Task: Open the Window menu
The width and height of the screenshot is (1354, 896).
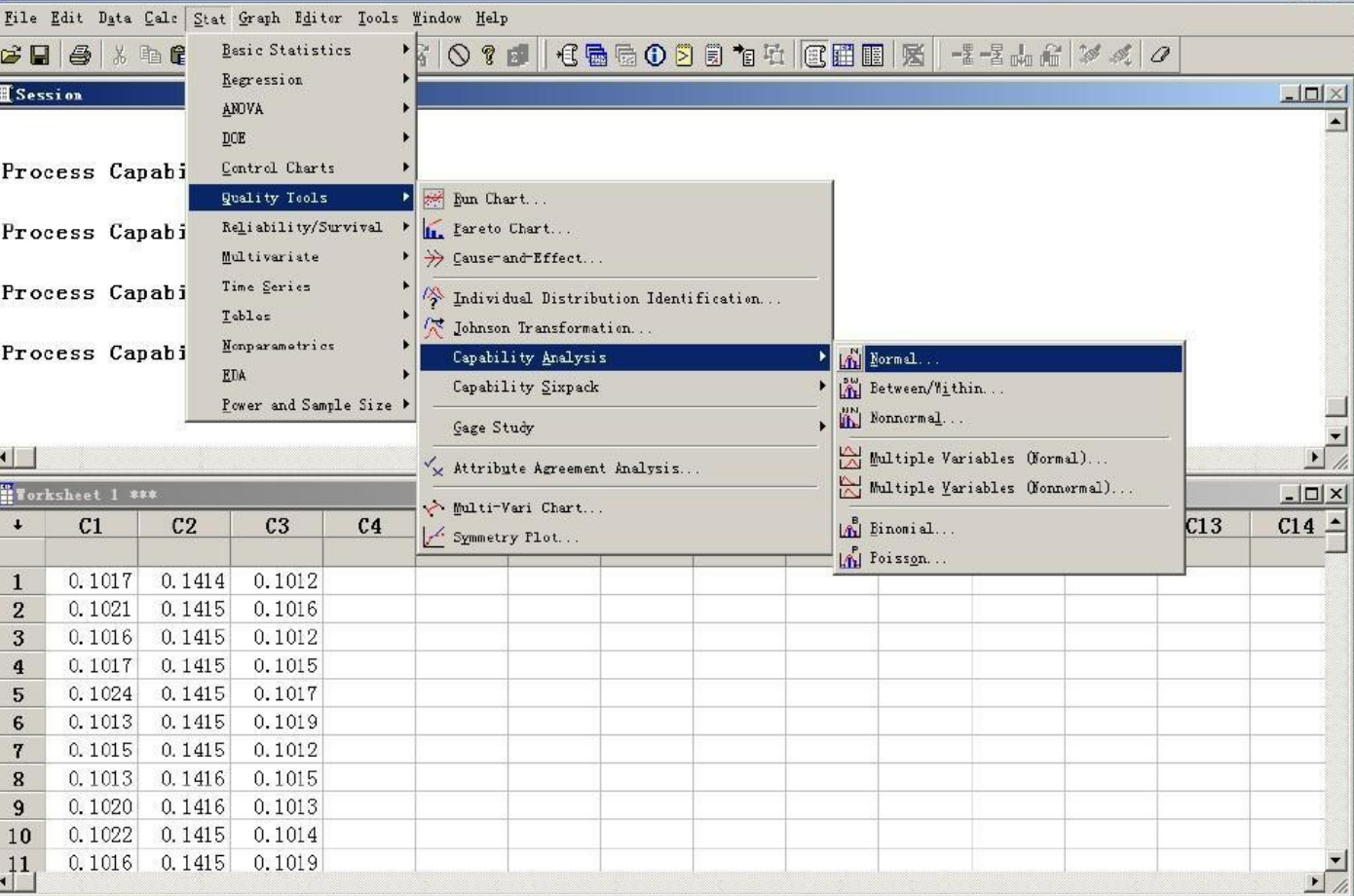Action: click(x=436, y=18)
